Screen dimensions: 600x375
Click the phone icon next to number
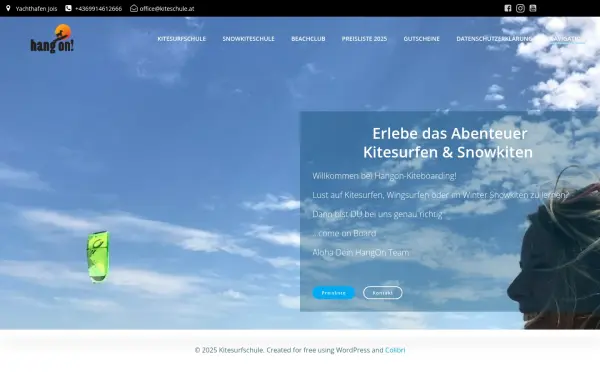68,8
